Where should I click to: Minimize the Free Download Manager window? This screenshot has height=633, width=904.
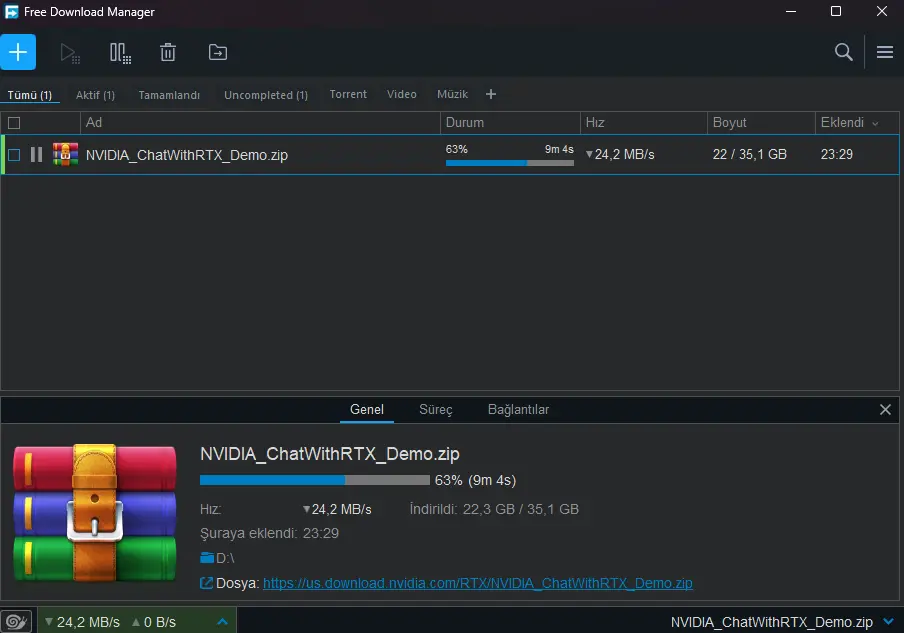pos(791,11)
